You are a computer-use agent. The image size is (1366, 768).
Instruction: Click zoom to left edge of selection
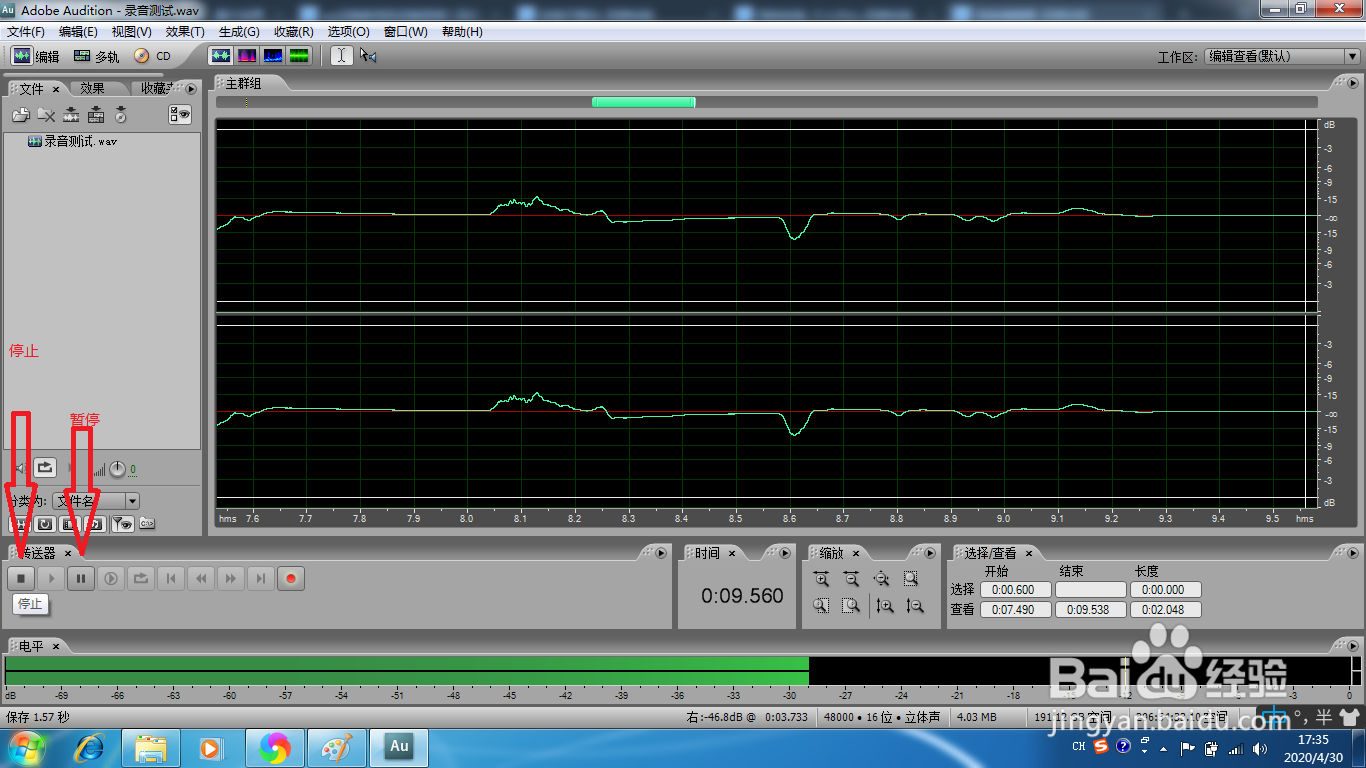tap(821, 605)
